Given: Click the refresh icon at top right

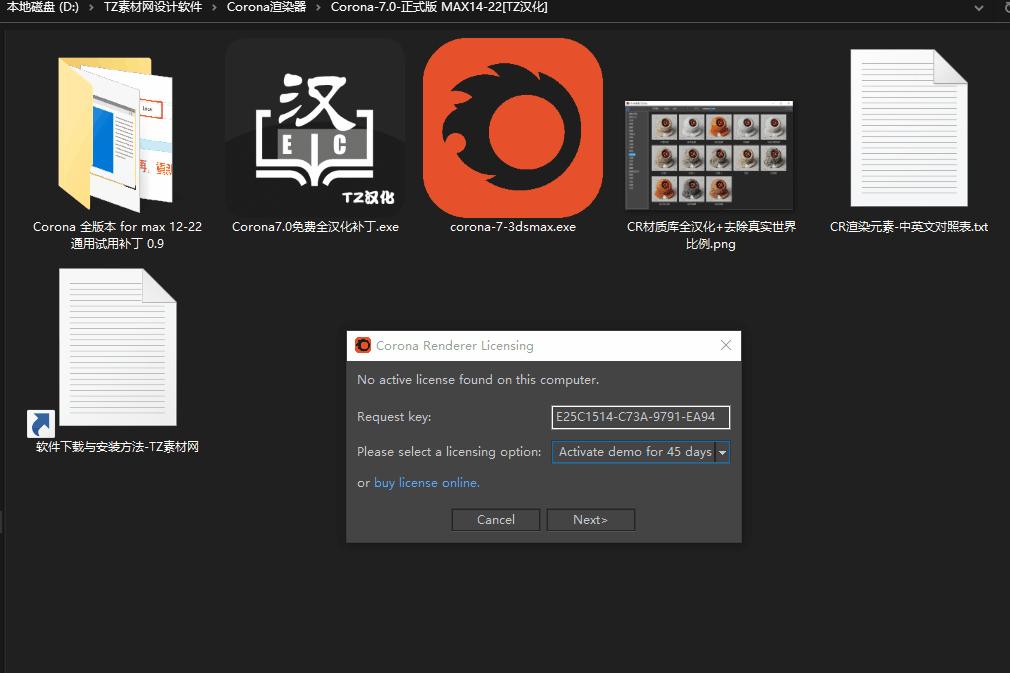Looking at the screenshot, I should coord(1004,8).
